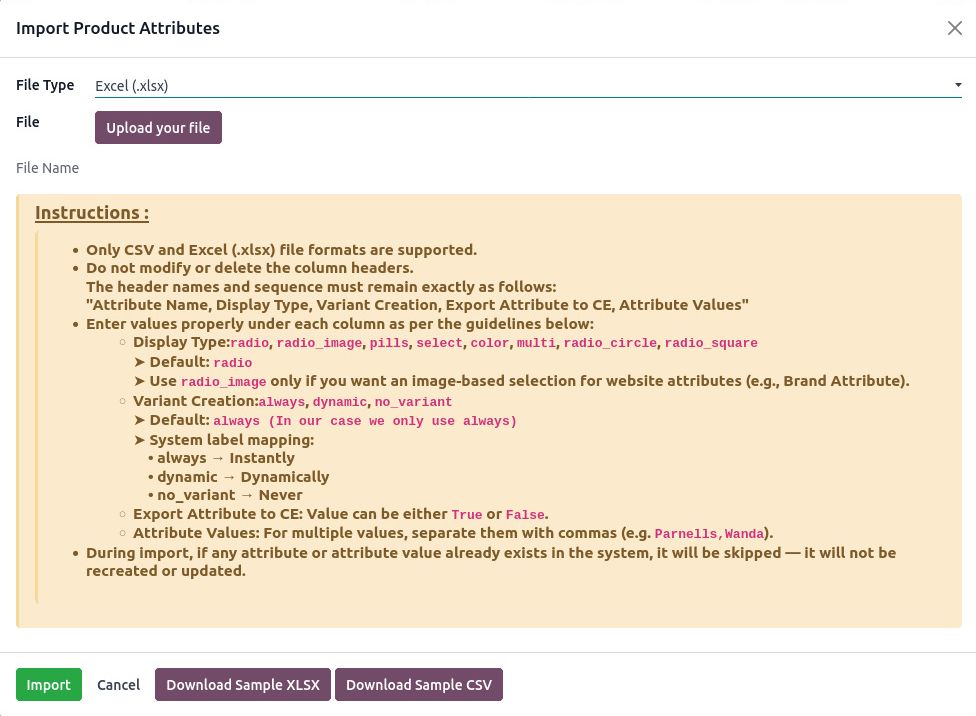Click the color display type value
The width and height of the screenshot is (976, 716).
(x=489, y=343)
